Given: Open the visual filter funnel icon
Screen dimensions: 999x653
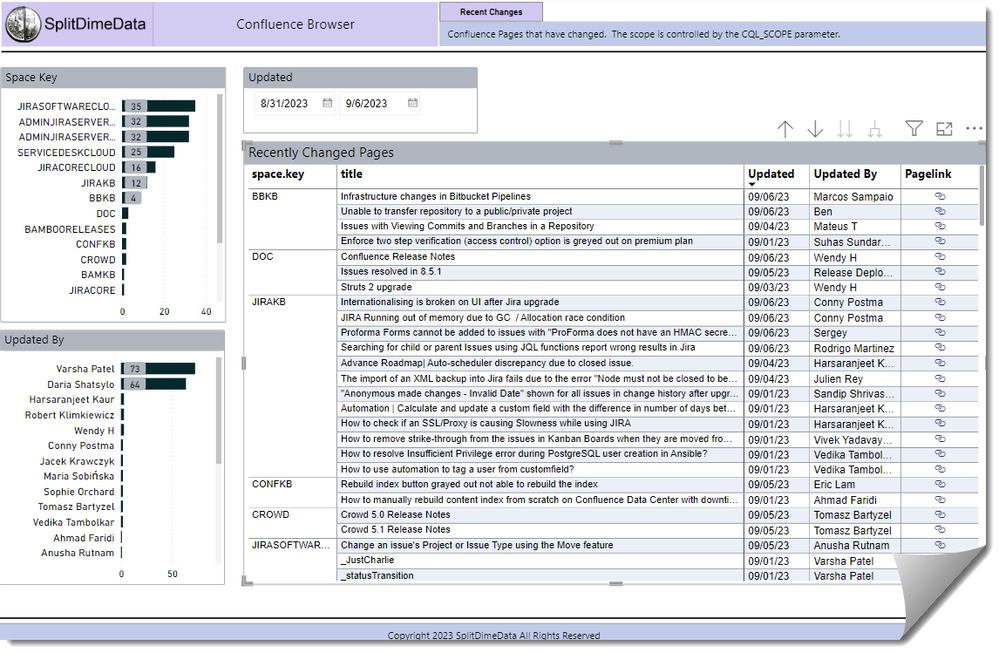Looking at the screenshot, I should 914,128.
